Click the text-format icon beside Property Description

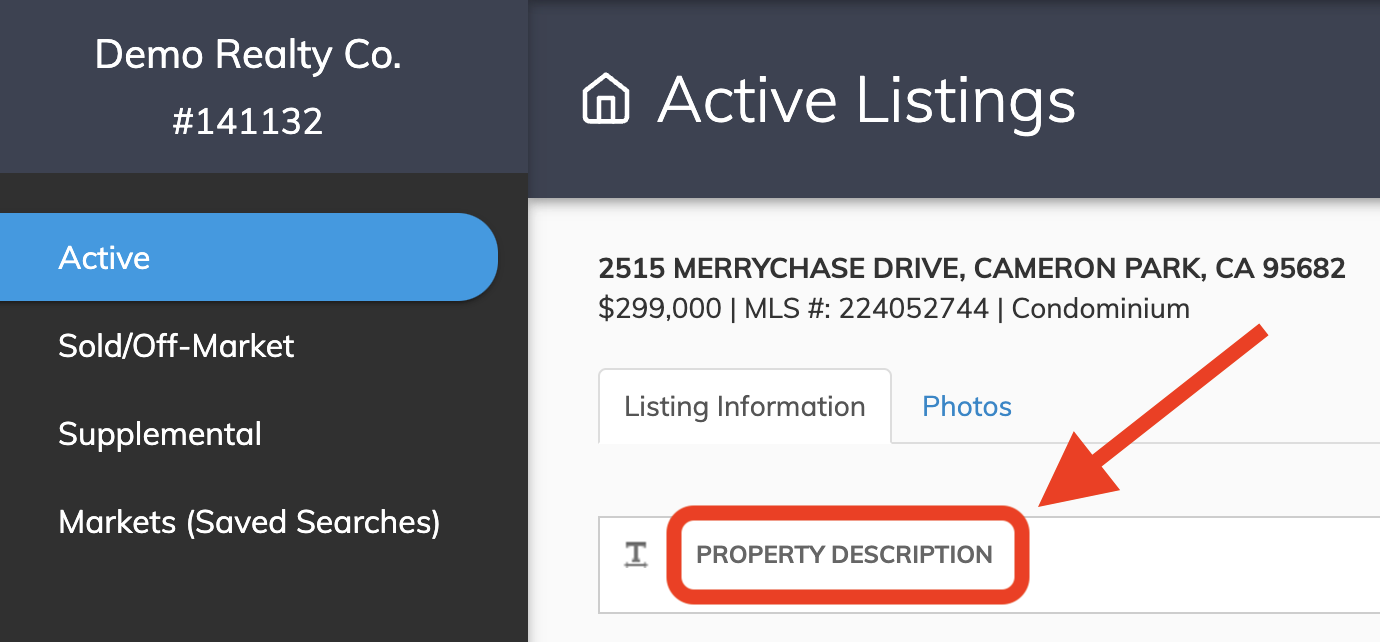click(636, 555)
